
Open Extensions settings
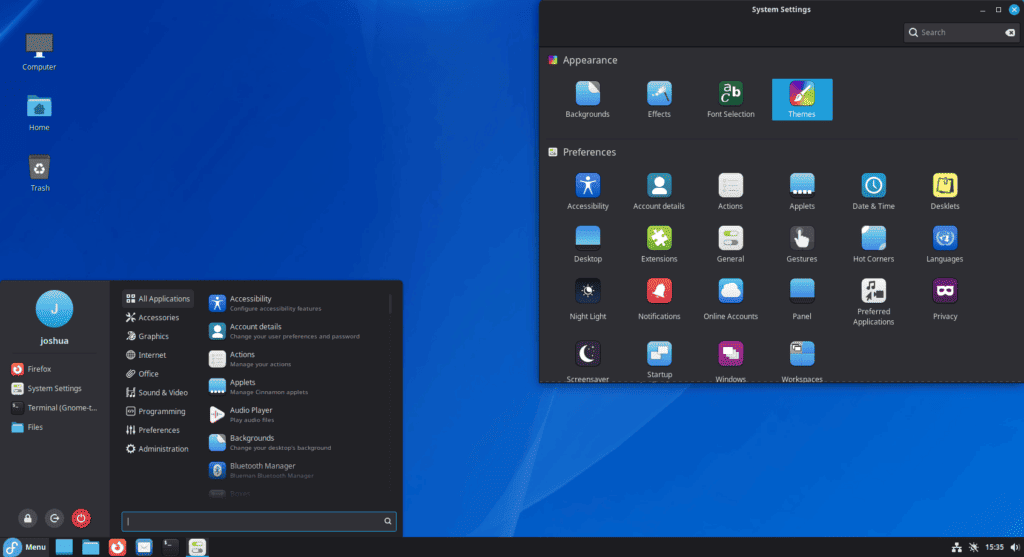(x=659, y=244)
